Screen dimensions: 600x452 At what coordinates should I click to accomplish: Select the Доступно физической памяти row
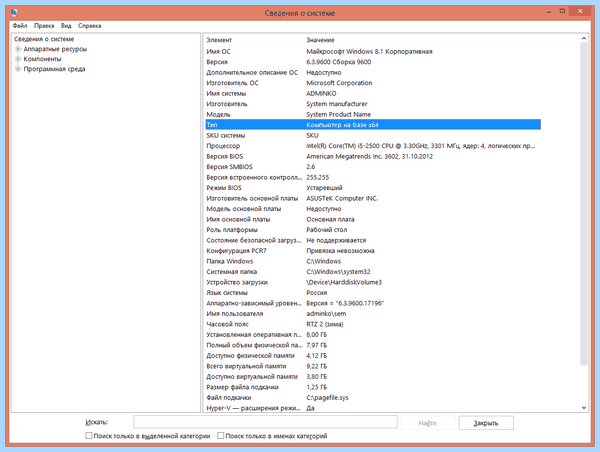[373, 356]
